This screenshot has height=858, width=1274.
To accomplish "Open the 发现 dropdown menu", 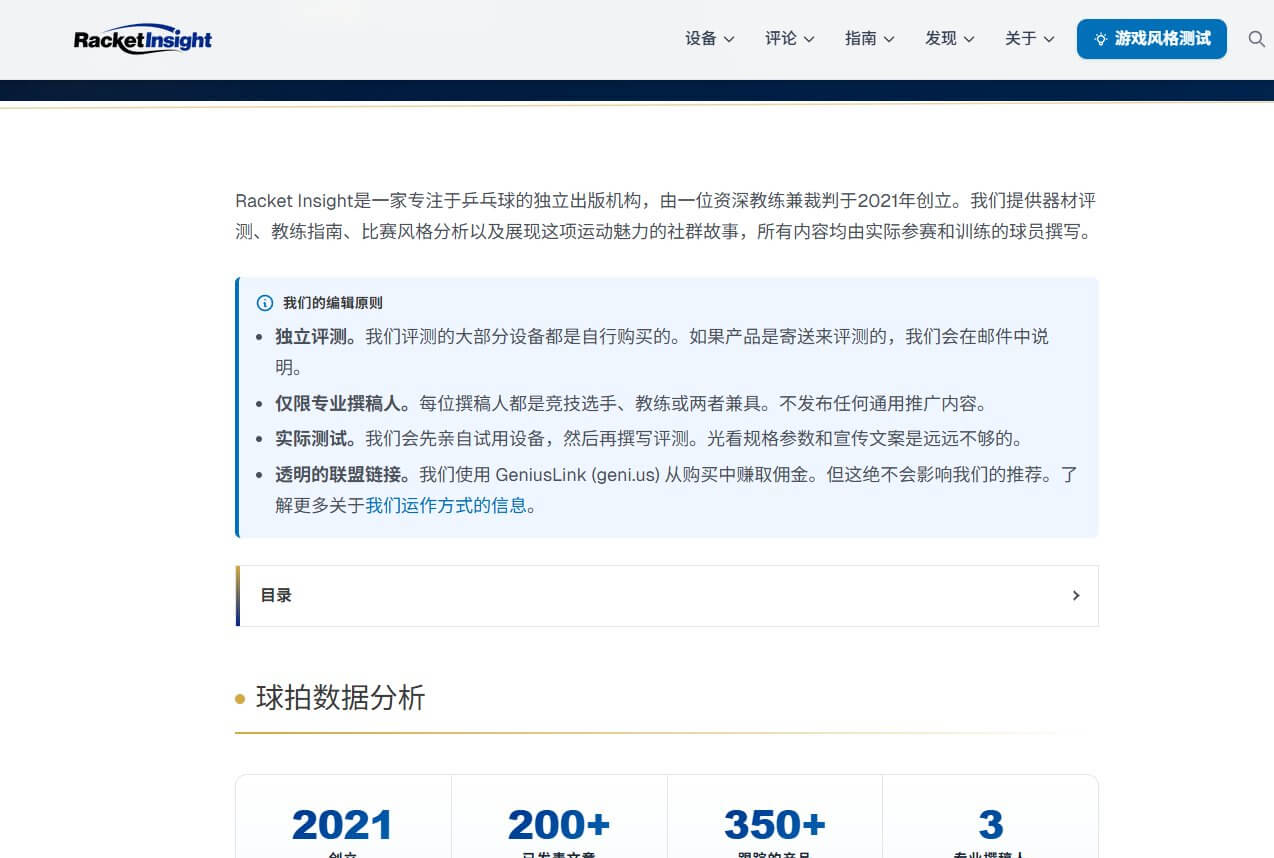I will (x=950, y=39).
